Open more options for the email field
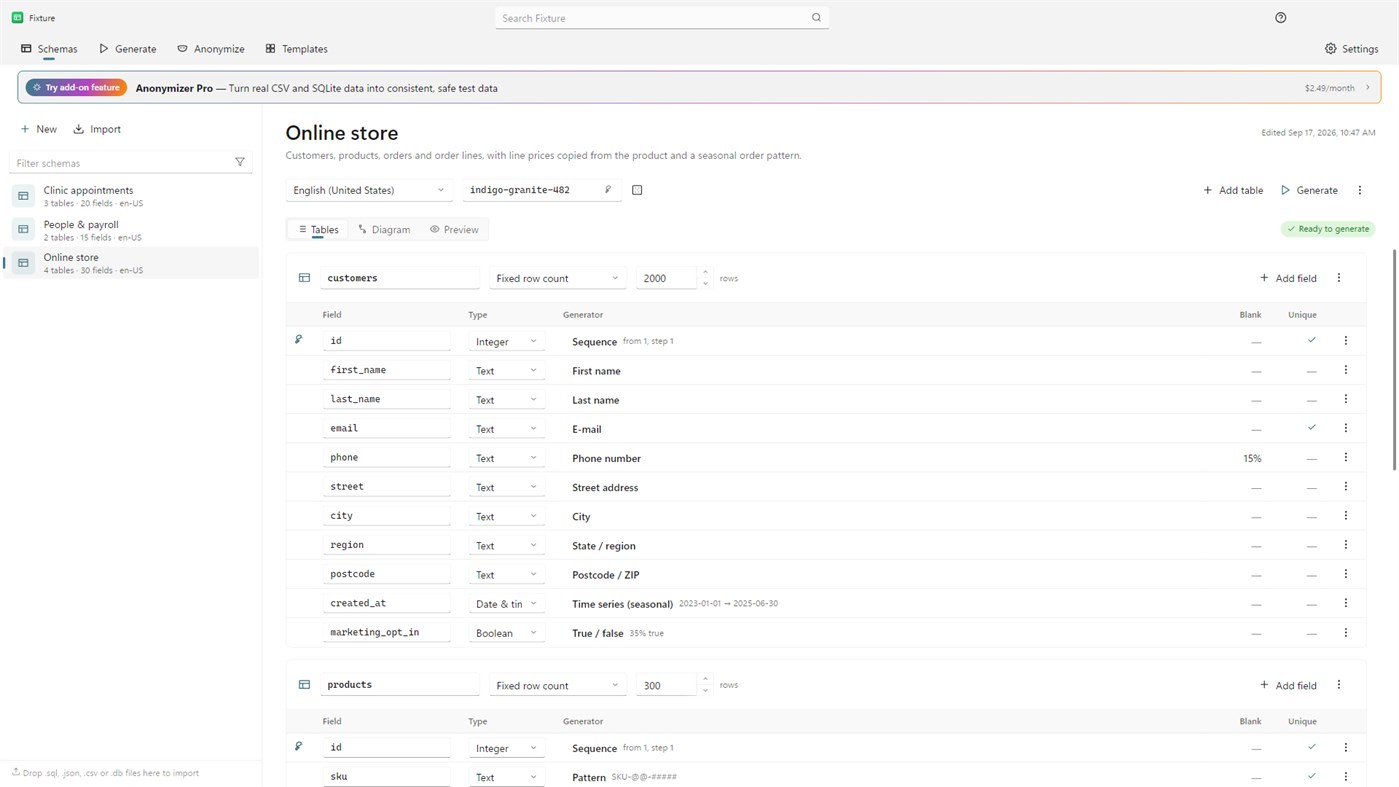Viewport: 1399px width, 787px height. (x=1346, y=428)
